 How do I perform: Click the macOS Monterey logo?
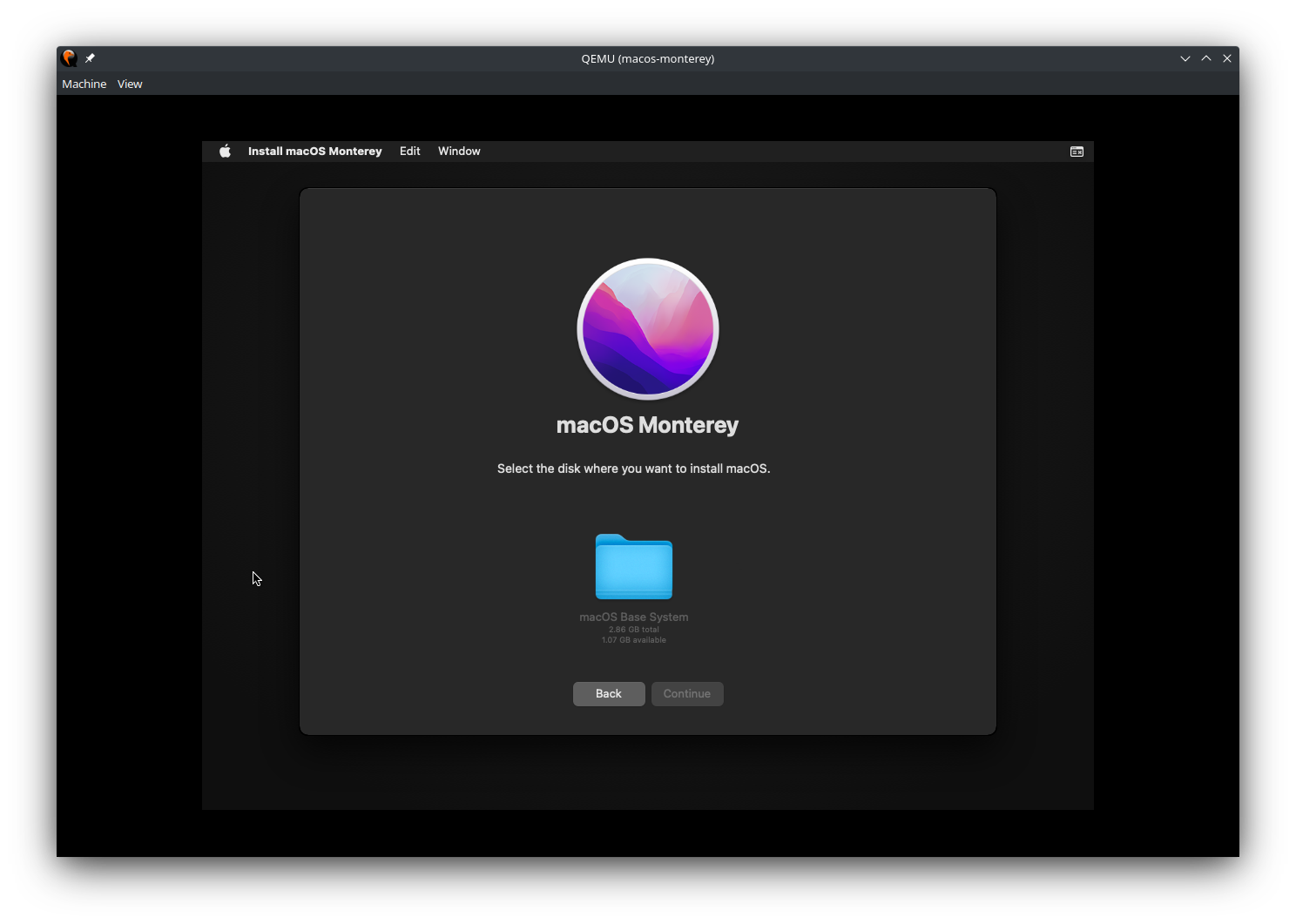click(648, 329)
